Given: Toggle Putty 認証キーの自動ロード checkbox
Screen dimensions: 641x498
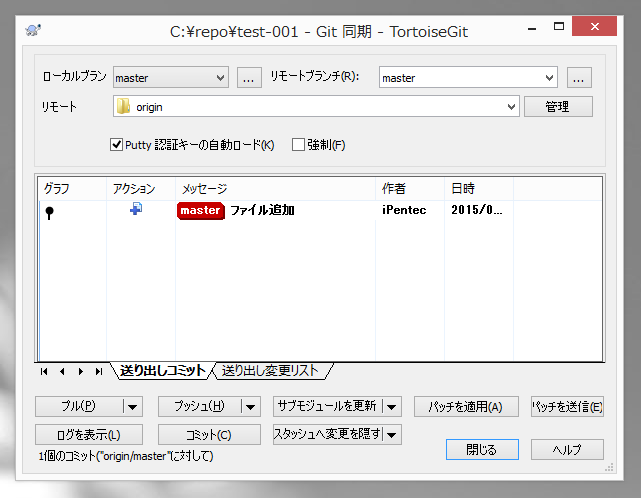Looking at the screenshot, I should click(x=116, y=144).
